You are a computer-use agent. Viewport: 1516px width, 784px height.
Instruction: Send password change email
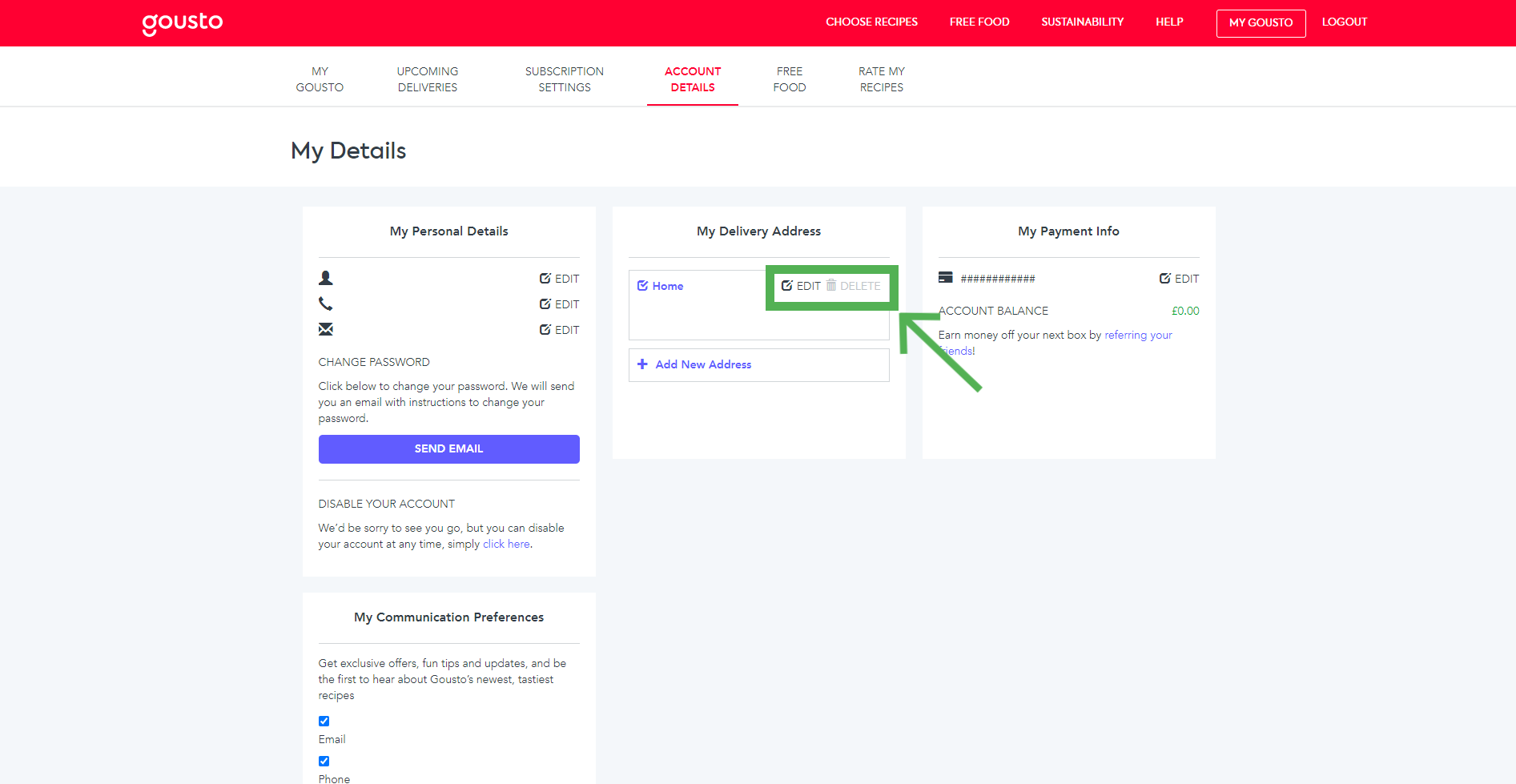448,449
